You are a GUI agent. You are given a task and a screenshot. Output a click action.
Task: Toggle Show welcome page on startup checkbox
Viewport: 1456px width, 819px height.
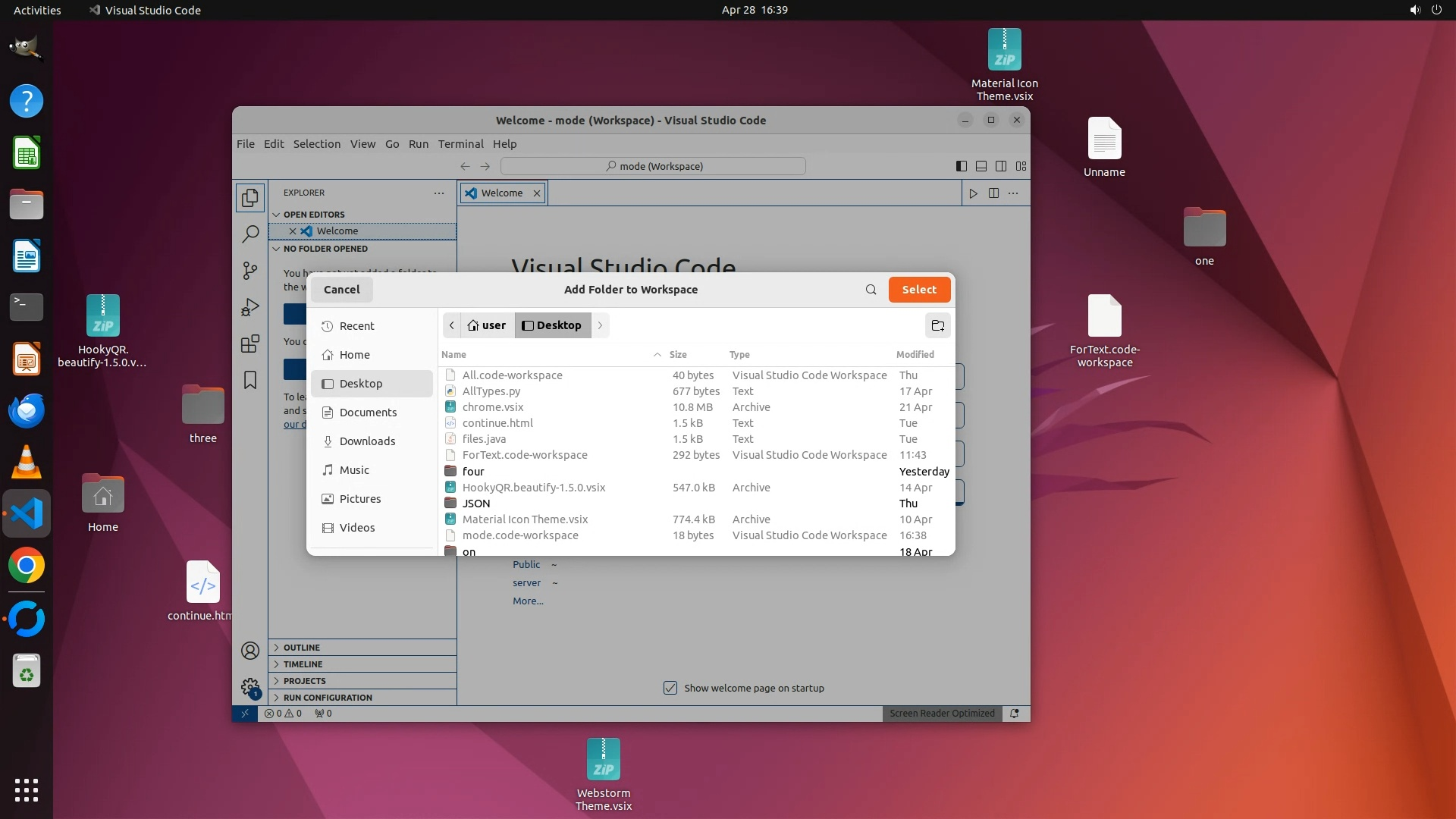[x=670, y=688]
